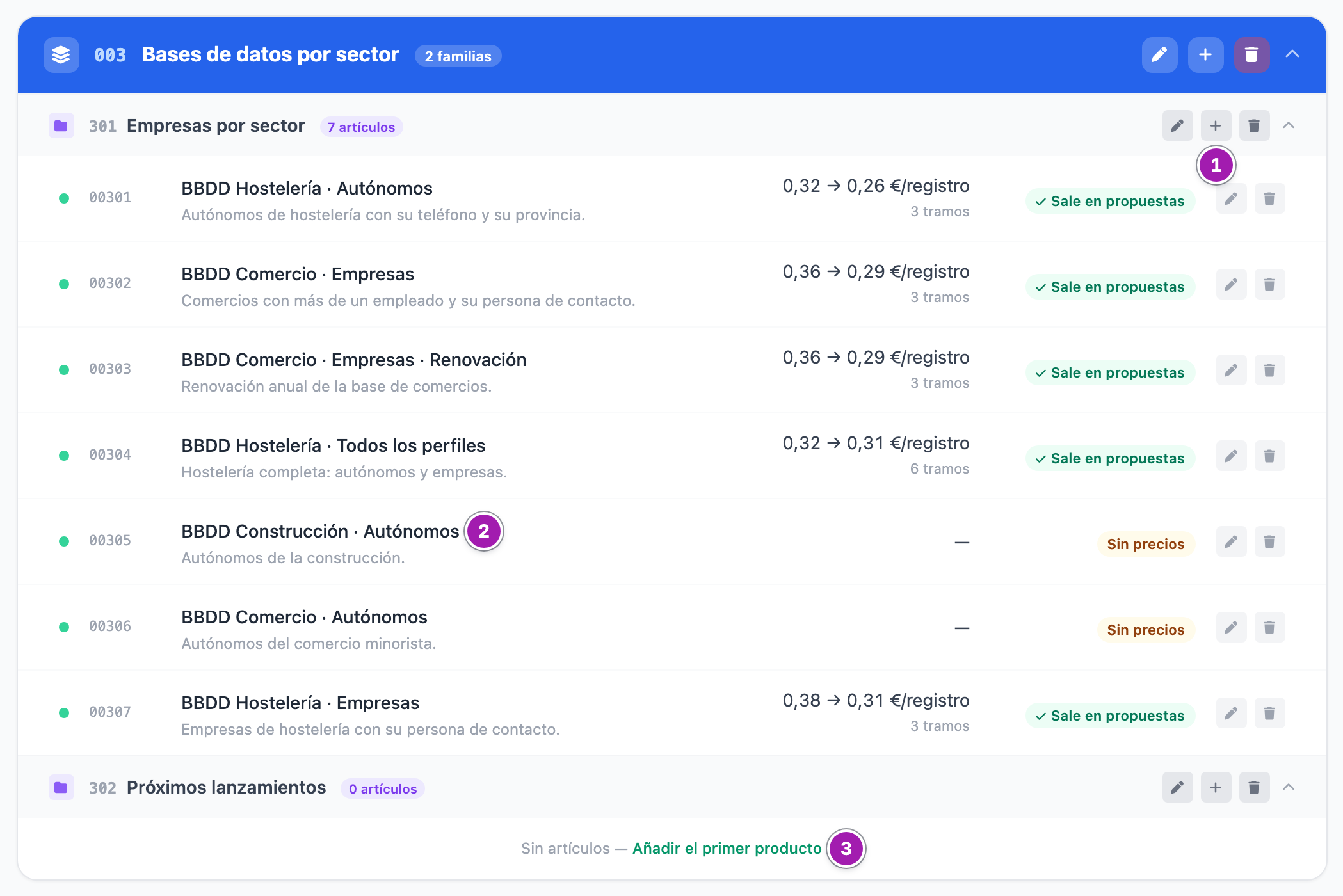
Task: Select the title BBDD Comercio · Empresas · Renovación
Action: pyautogui.click(x=353, y=360)
